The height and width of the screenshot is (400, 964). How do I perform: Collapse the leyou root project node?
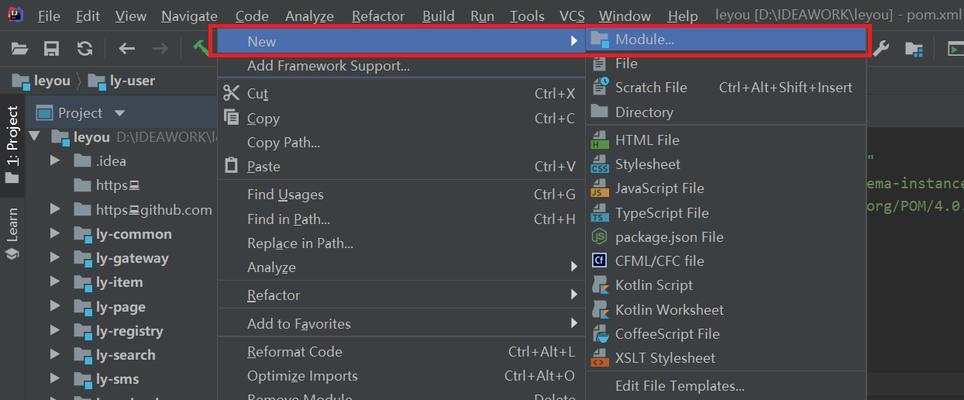click(x=34, y=136)
